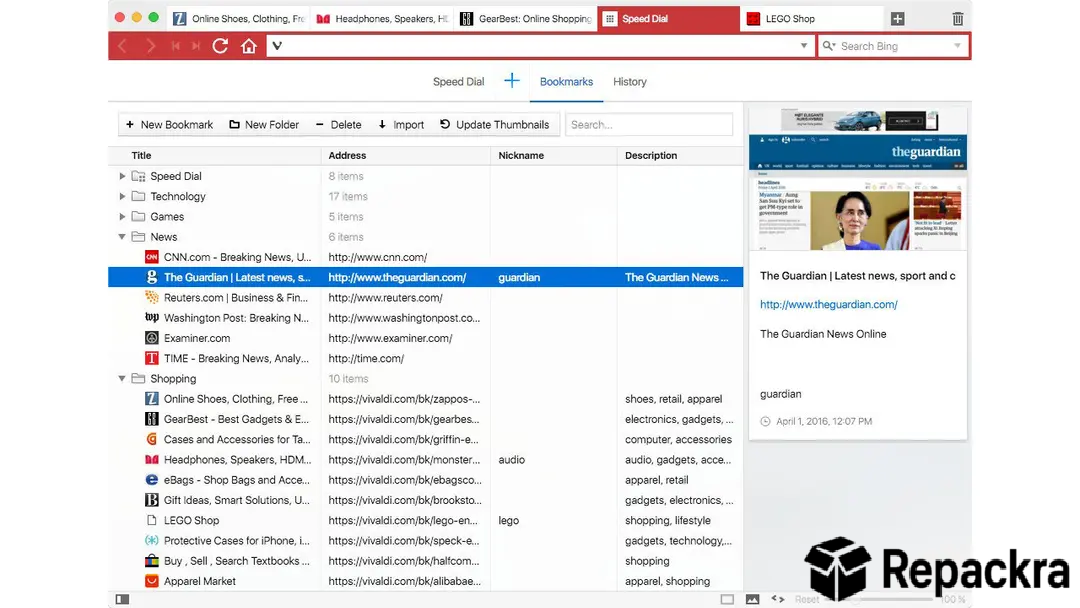
Task: Click the Reuters favicon
Action: tap(152, 297)
